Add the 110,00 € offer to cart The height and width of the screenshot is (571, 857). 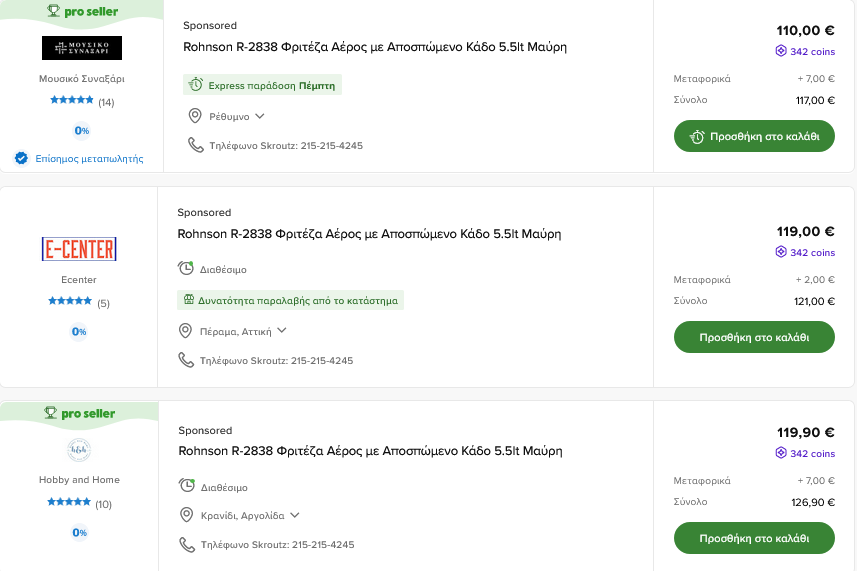coord(754,136)
